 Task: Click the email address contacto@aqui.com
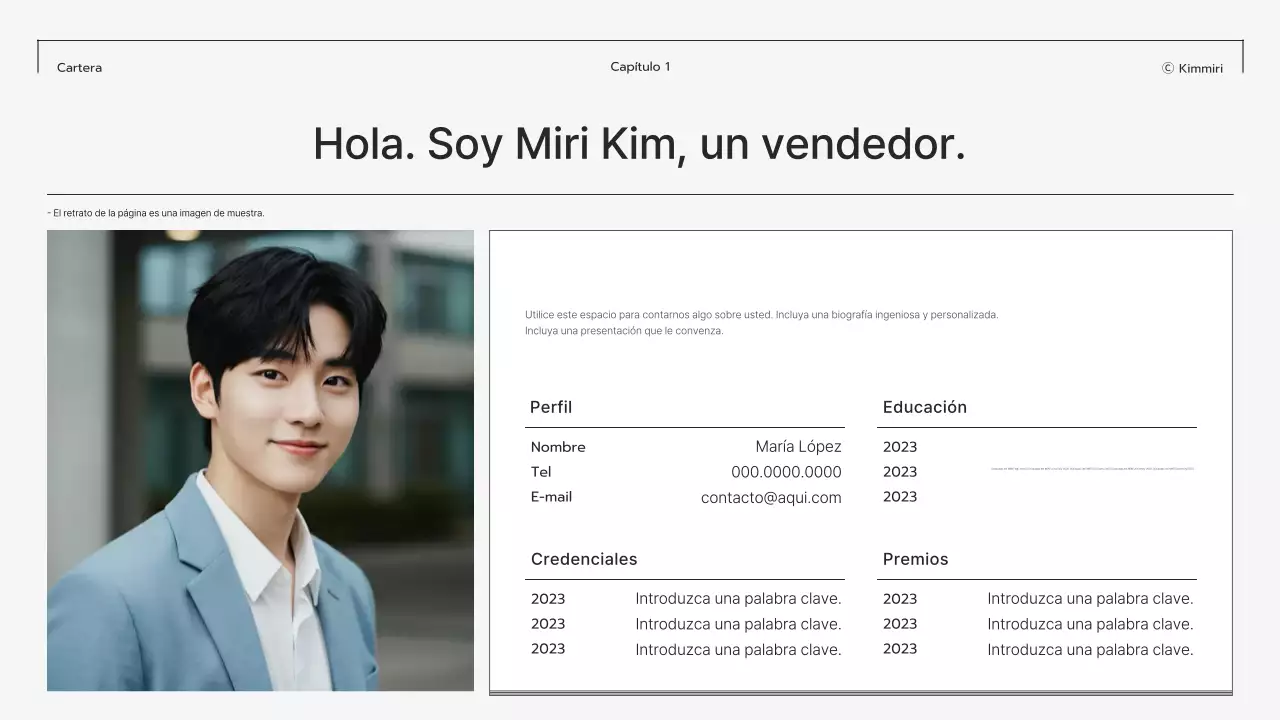point(771,497)
